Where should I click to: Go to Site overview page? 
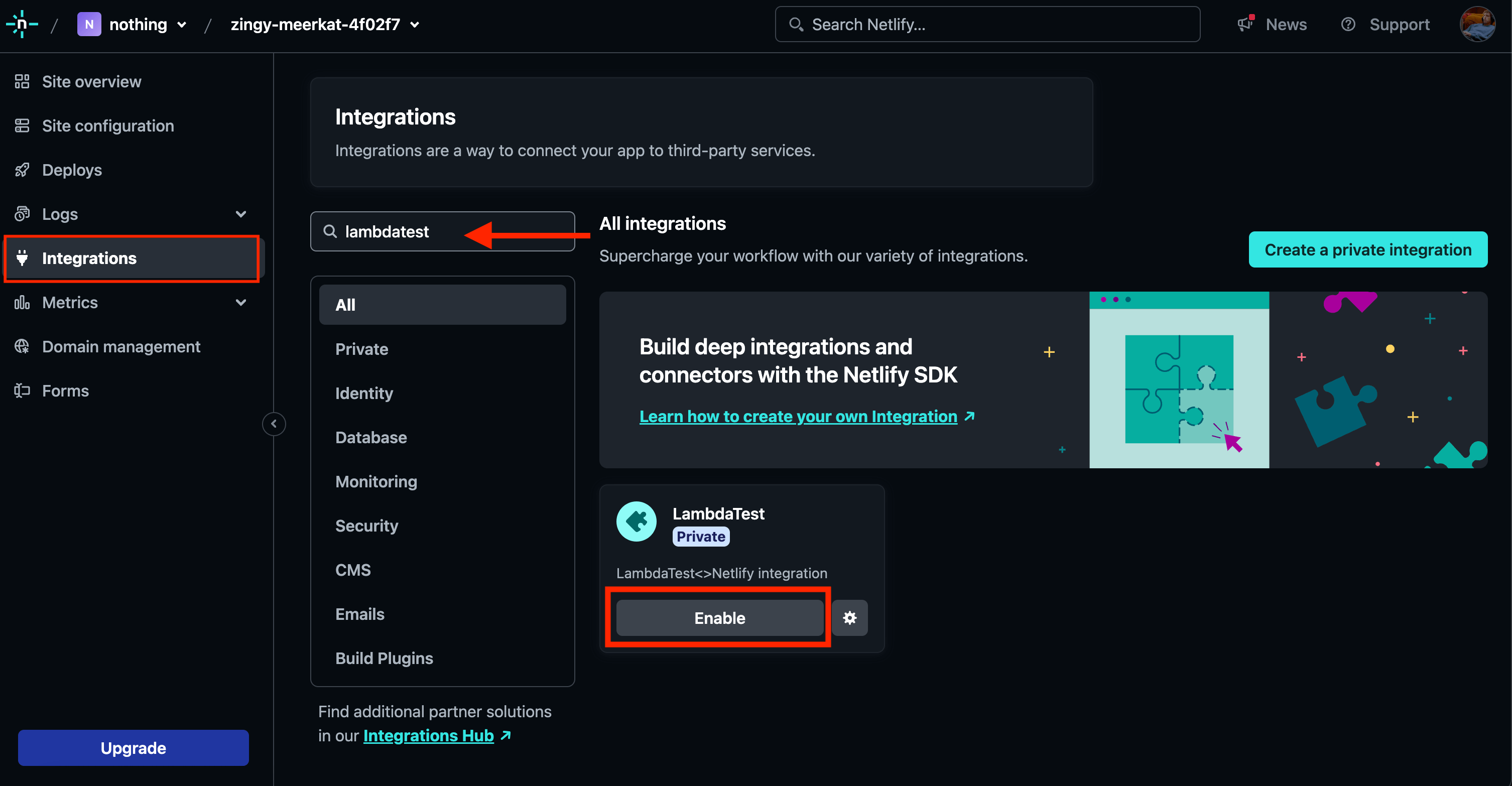(x=91, y=82)
